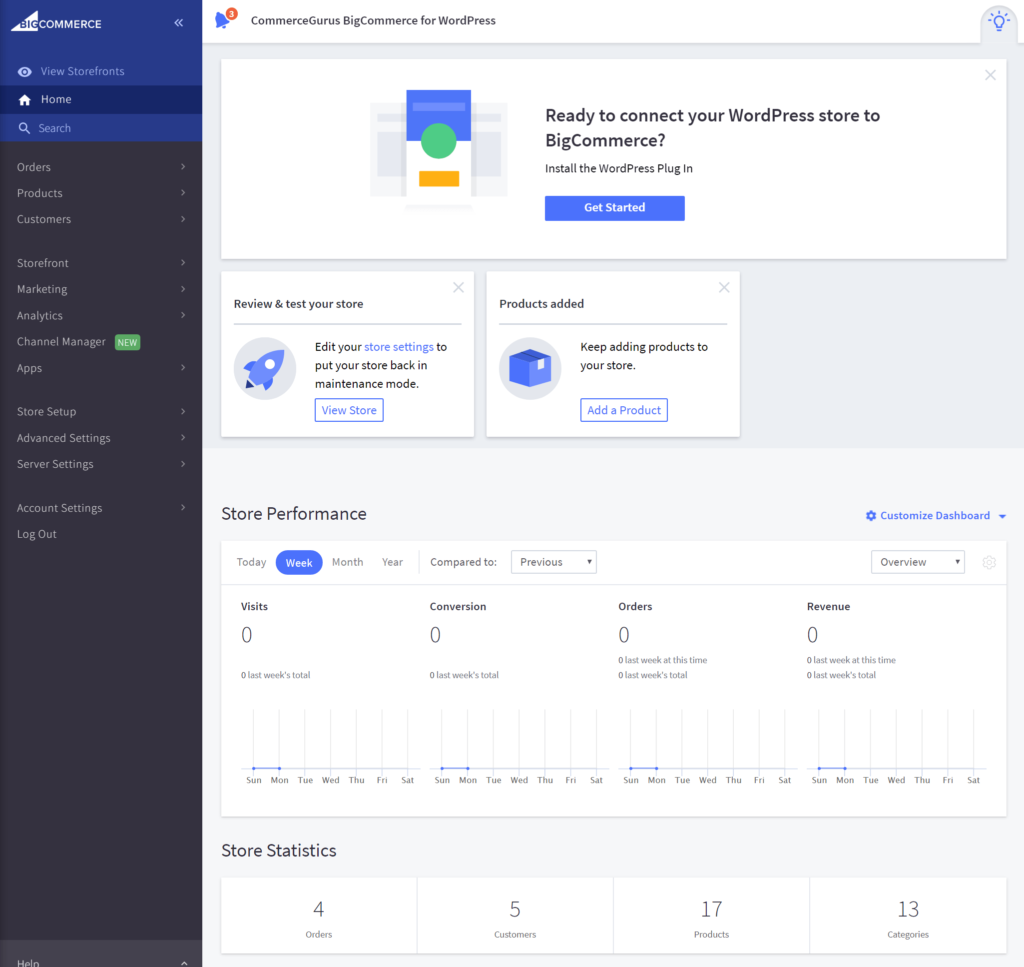Click Log Out
Screen dimensions: 1024x967
tap(37, 534)
